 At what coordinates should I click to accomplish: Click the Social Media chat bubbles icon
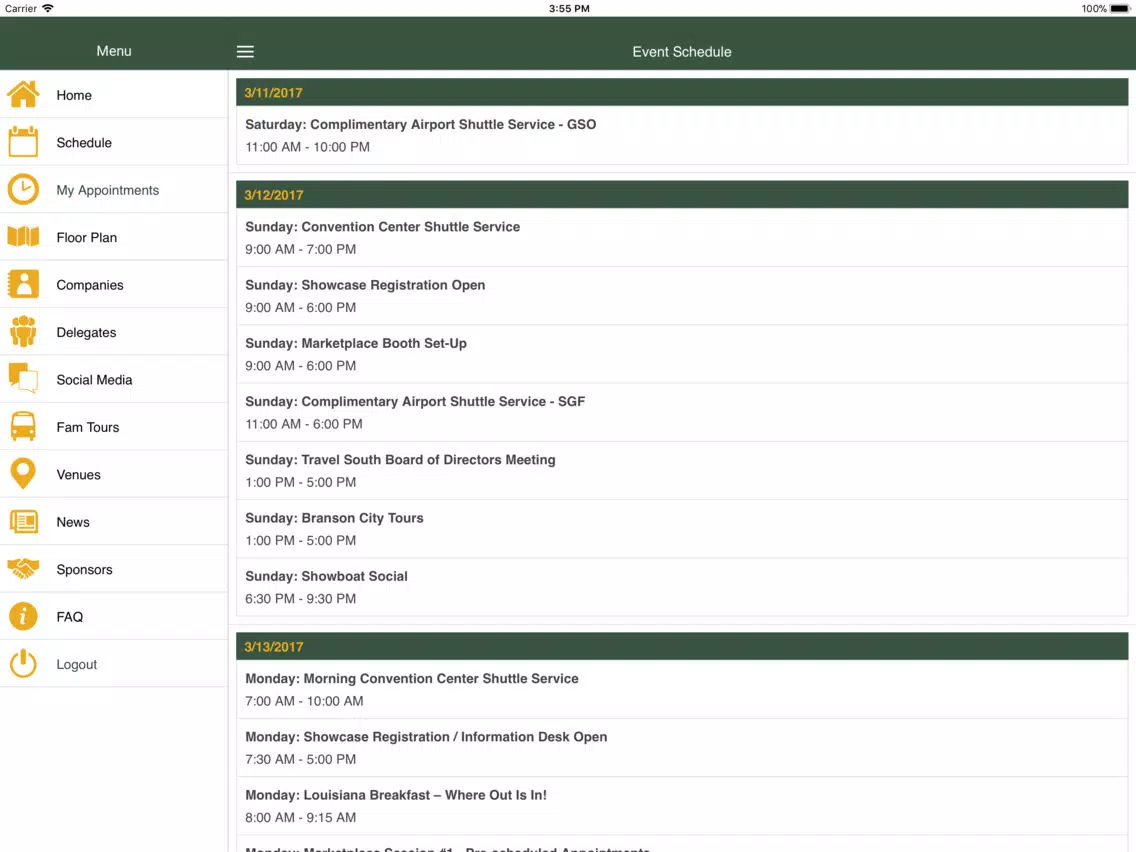[x=23, y=379]
